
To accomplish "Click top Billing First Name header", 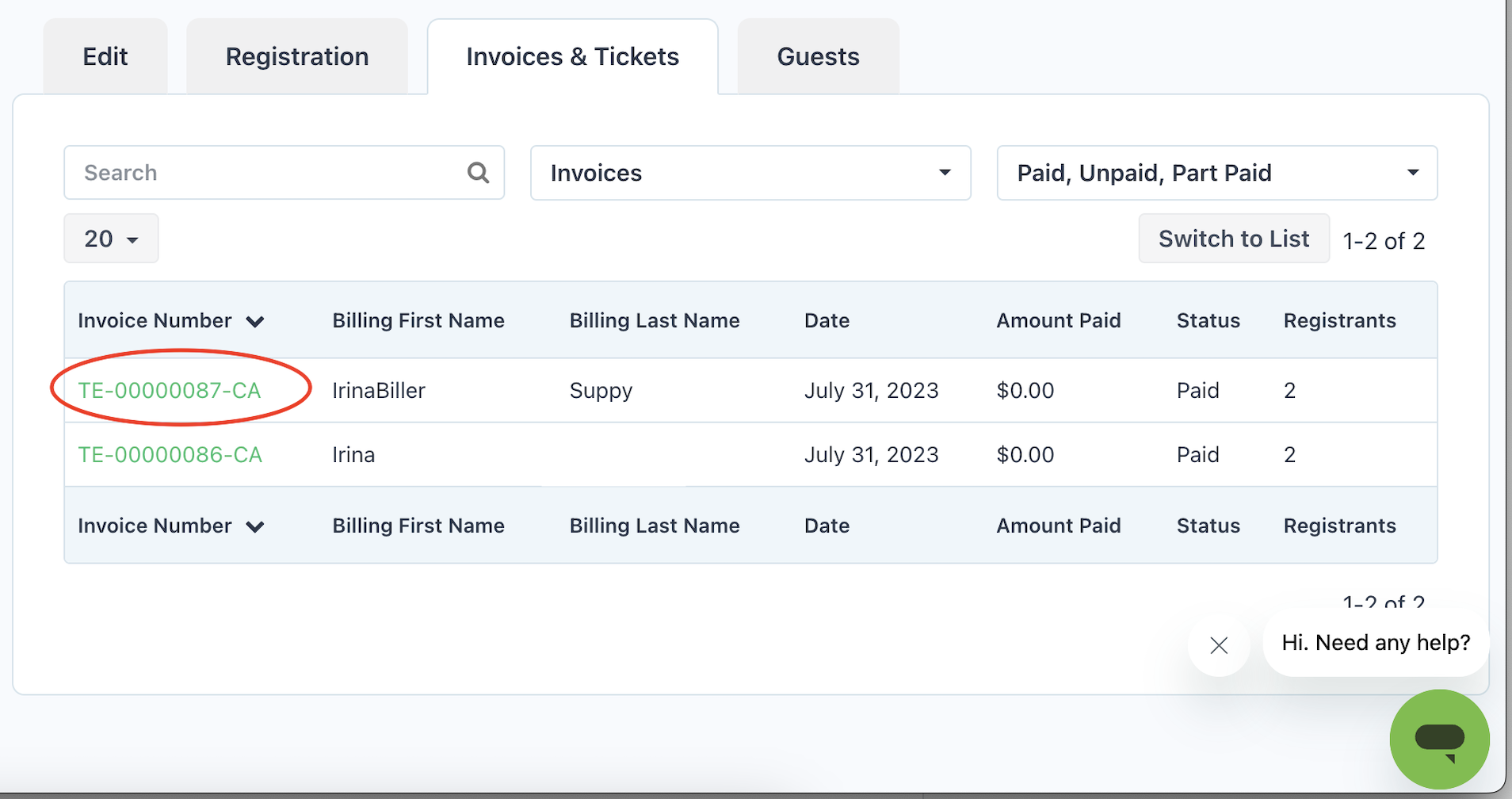I will pyautogui.click(x=418, y=320).
